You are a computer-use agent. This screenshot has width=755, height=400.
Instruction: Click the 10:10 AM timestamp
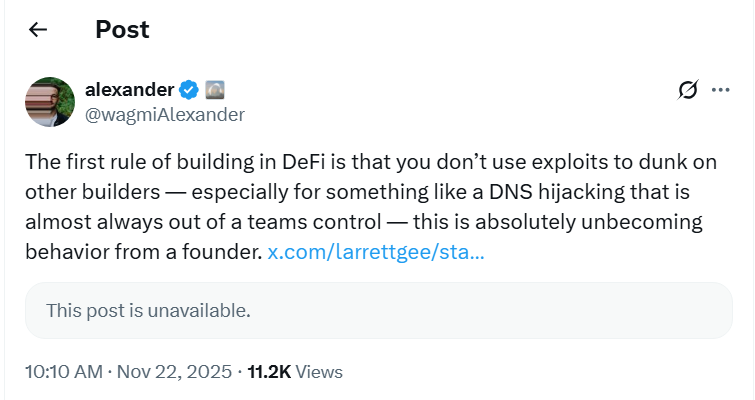[63, 372]
